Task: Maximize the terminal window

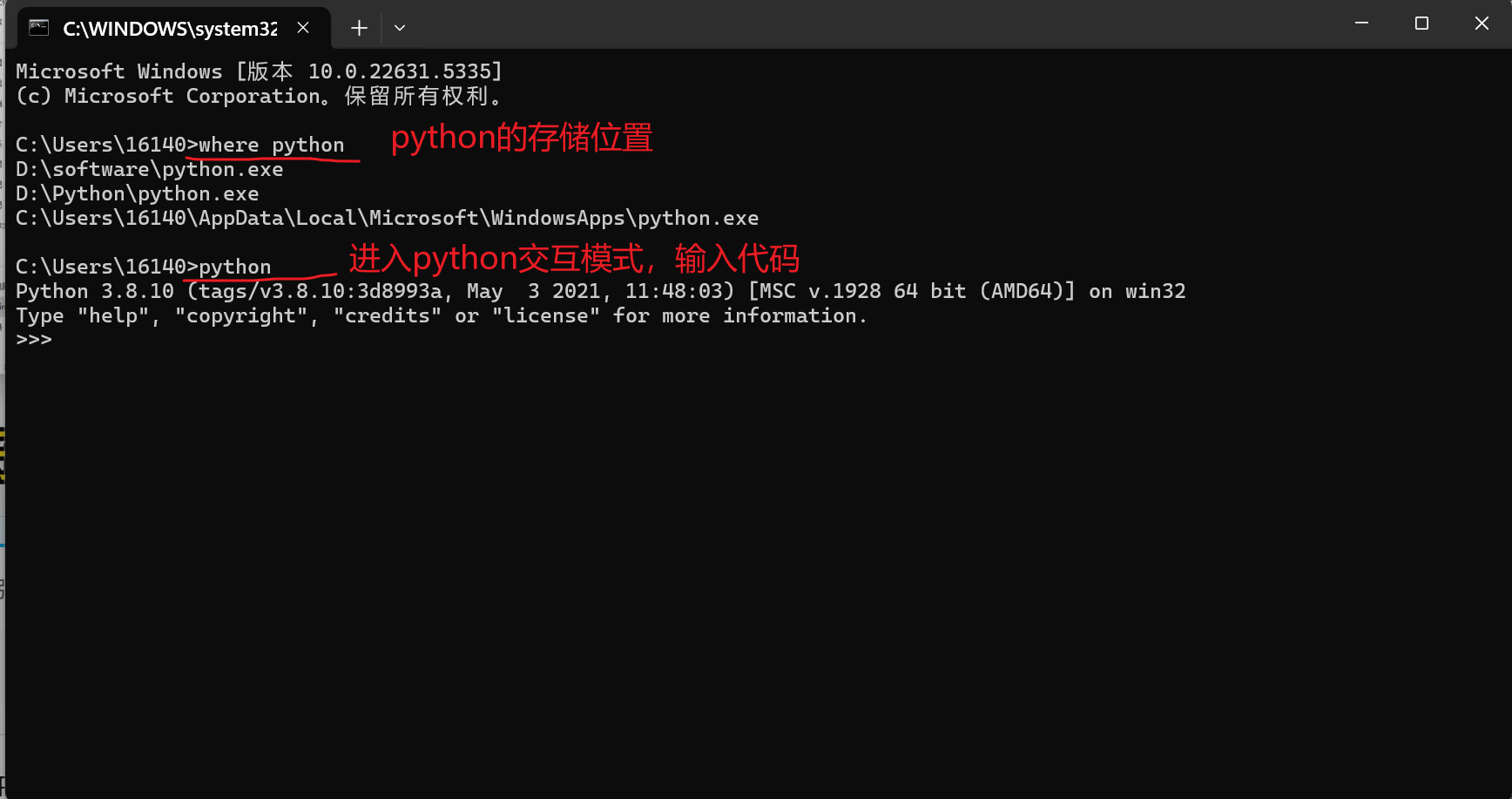Action: click(1421, 23)
